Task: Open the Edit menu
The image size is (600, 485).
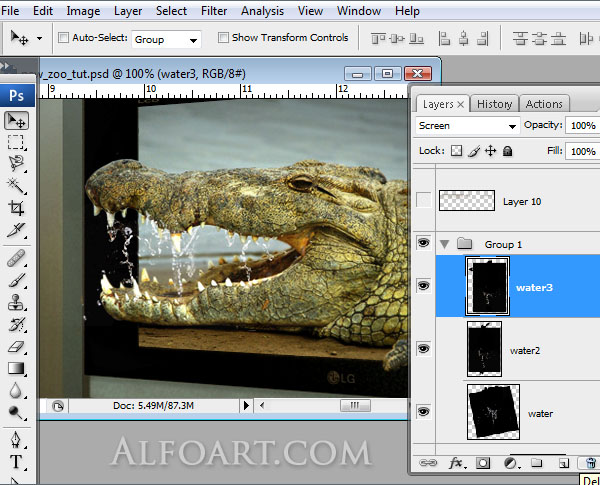Action: pos(43,11)
